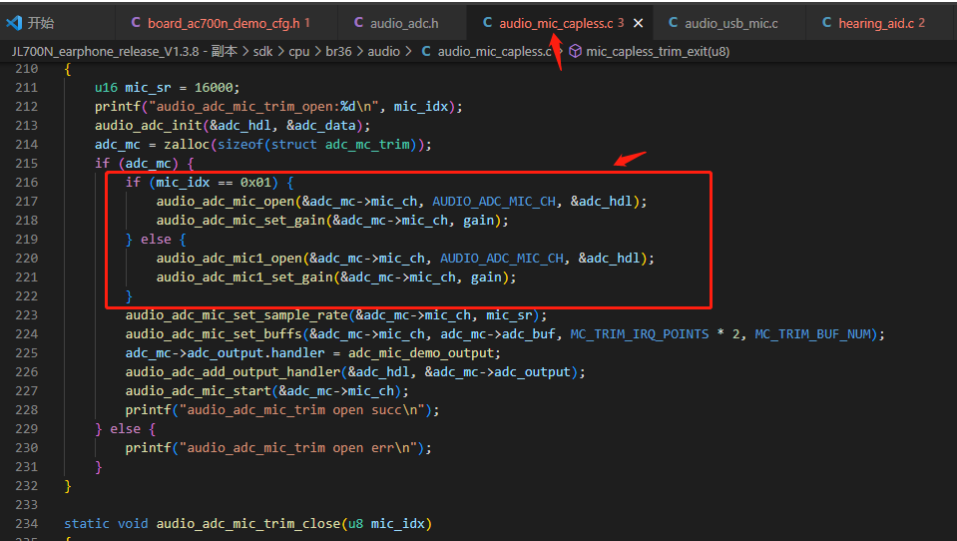Open the hearing_aid.c tab

[x=876, y=23]
